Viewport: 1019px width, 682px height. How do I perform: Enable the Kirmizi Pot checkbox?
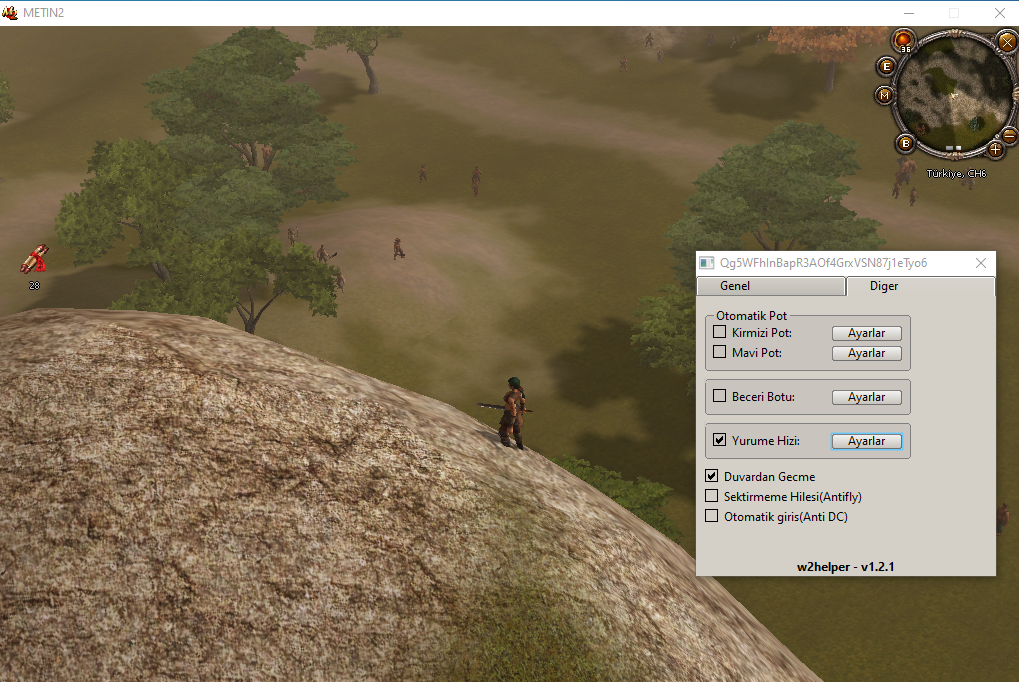[719, 332]
